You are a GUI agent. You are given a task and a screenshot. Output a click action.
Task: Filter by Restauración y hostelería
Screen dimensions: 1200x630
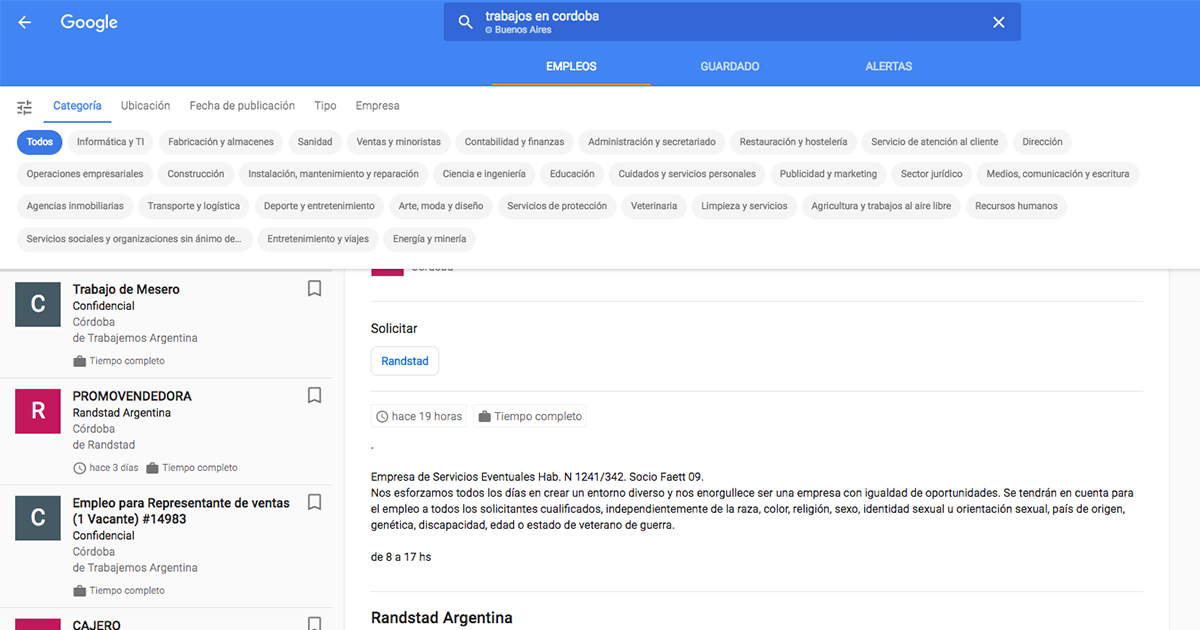[794, 142]
